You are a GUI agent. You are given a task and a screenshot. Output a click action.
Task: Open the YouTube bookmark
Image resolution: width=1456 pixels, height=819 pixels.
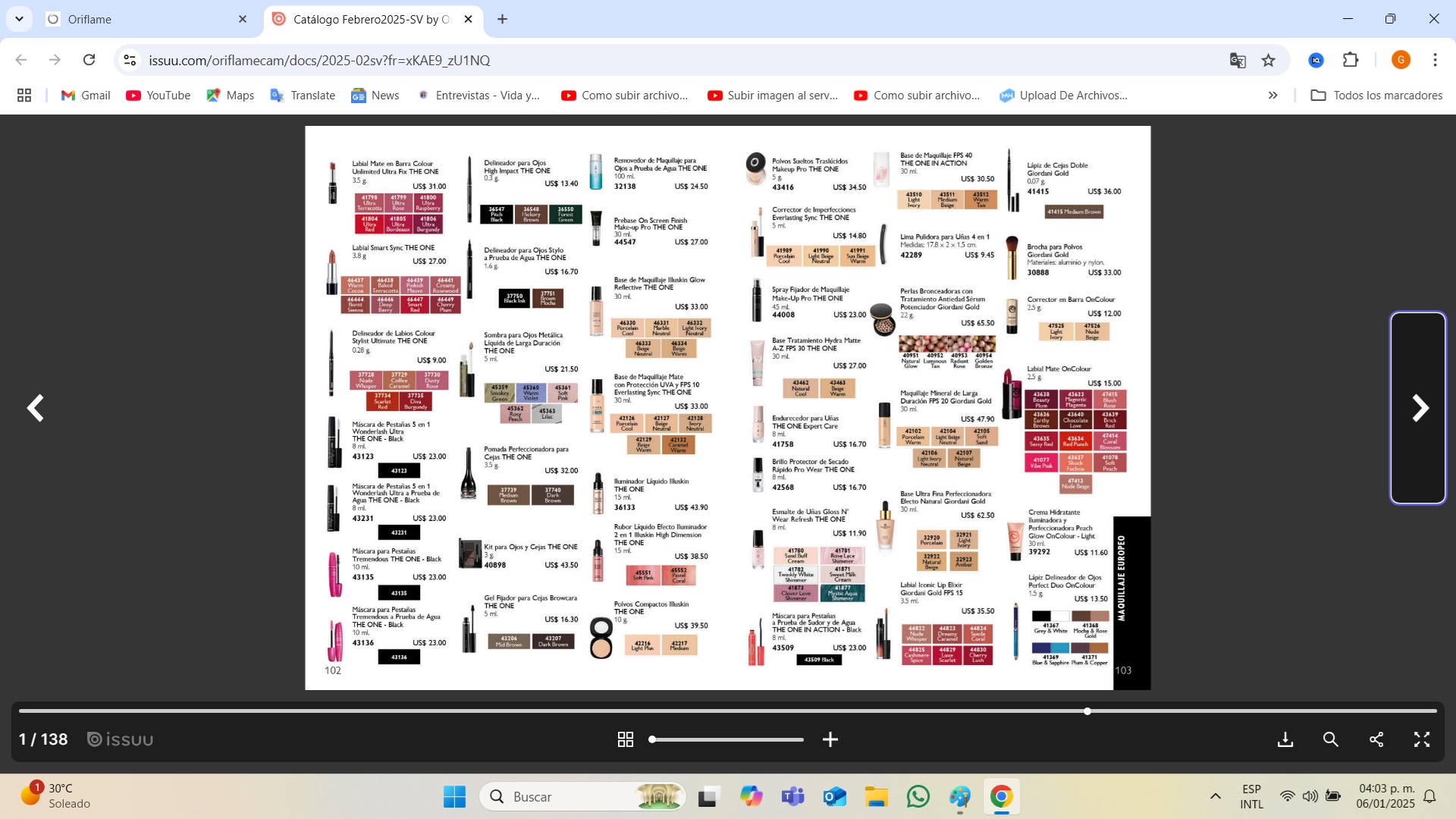click(158, 95)
